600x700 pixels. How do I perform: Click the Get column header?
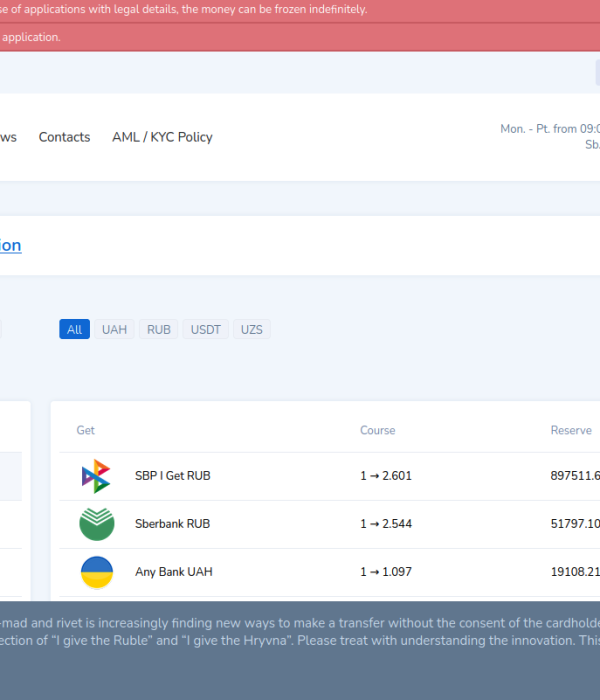tap(86, 430)
